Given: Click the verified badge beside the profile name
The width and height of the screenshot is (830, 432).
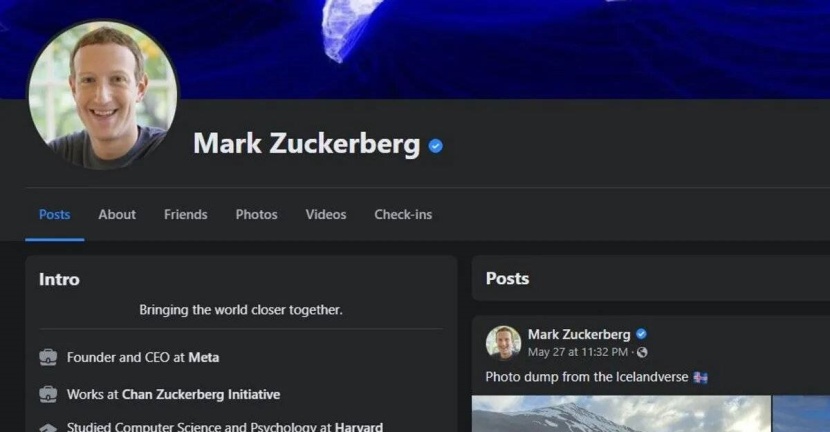Looking at the screenshot, I should tap(436, 146).
